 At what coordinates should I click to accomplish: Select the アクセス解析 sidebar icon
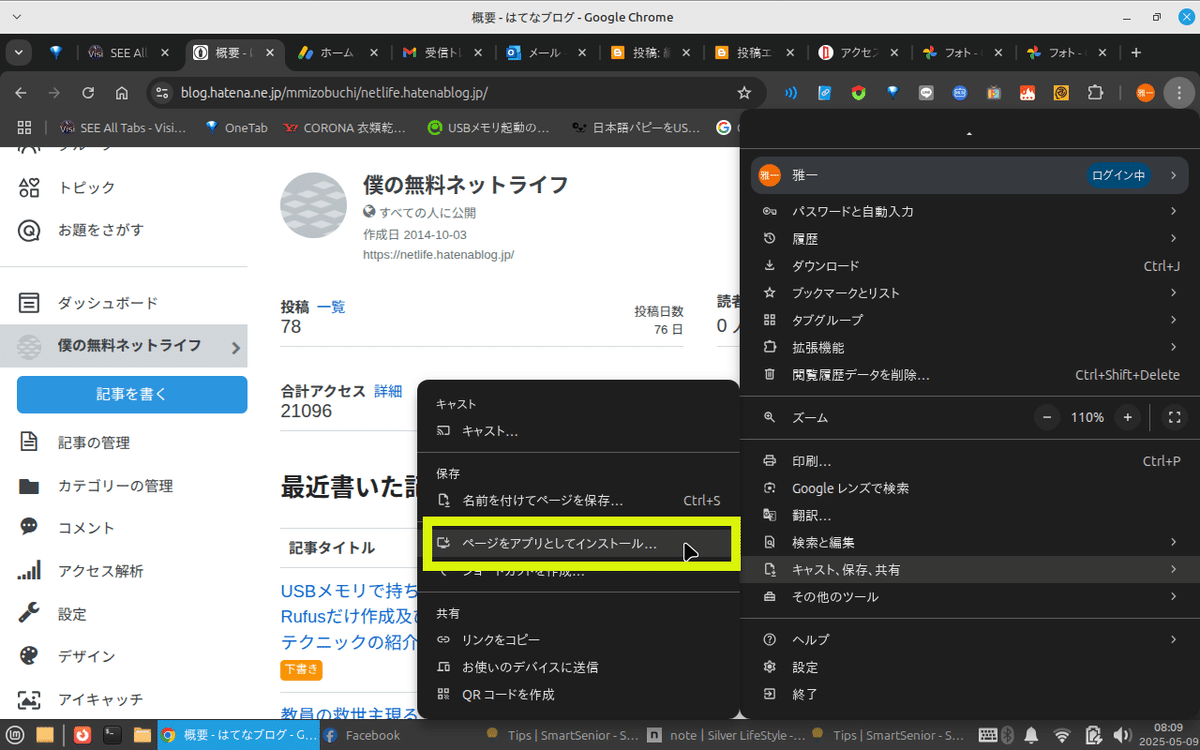pos(28,570)
